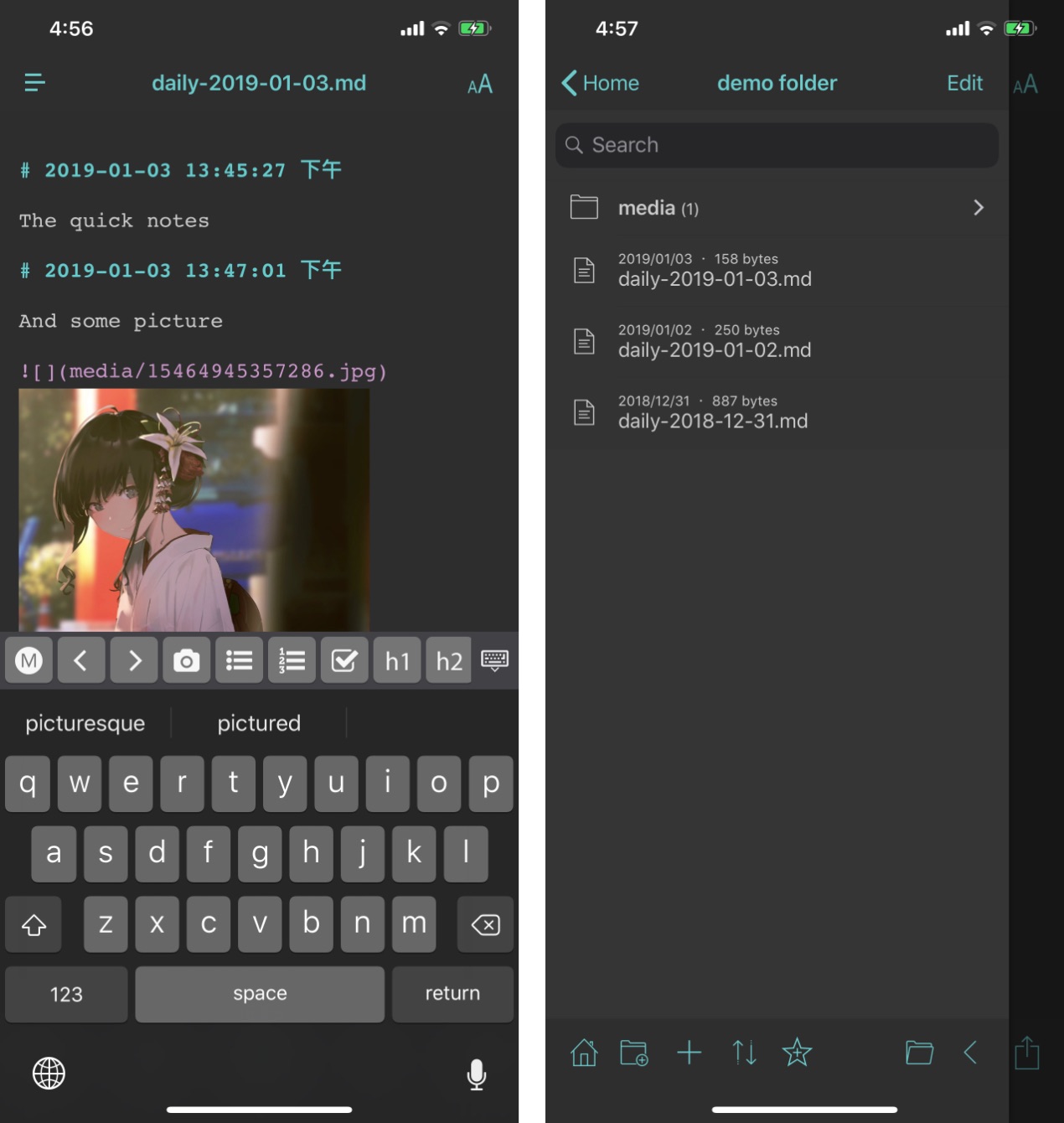The image size is (1064, 1123).
Task: Open the favorites star icon
Action: coord(796,1053)
